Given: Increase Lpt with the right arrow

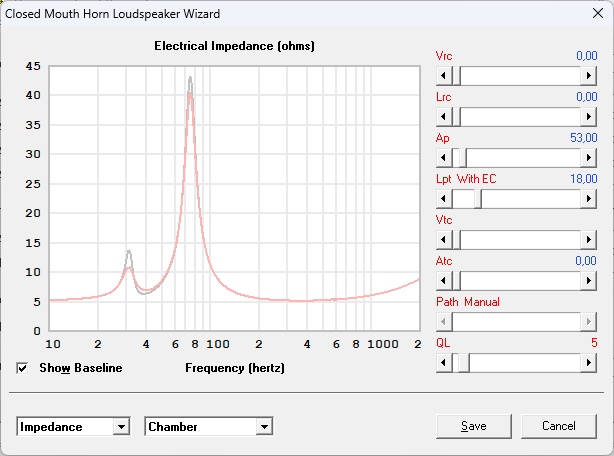Looking at the screenshot, I should (x=588, y=199).
